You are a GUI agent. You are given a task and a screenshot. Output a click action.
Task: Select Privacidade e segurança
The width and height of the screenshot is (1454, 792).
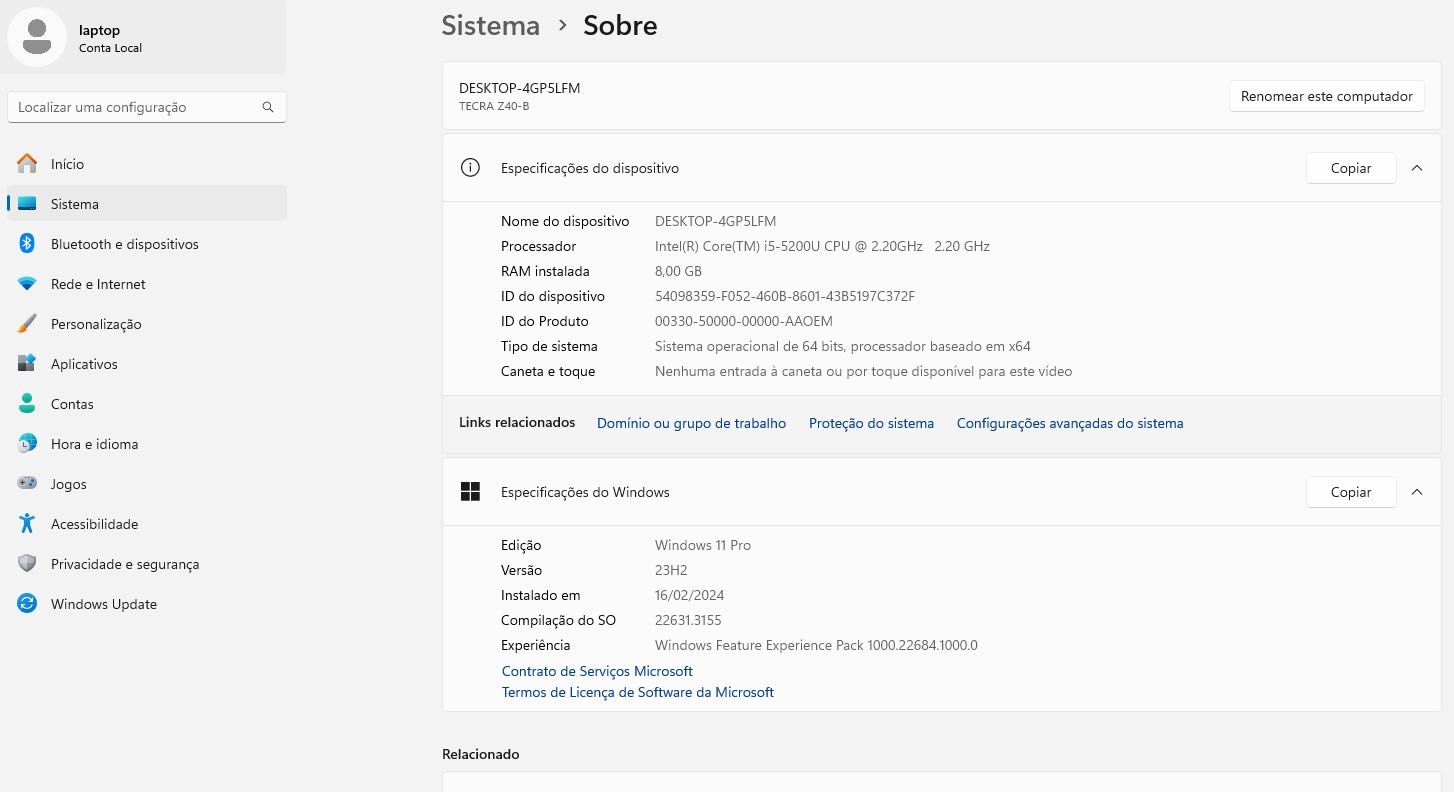[147, 564]
